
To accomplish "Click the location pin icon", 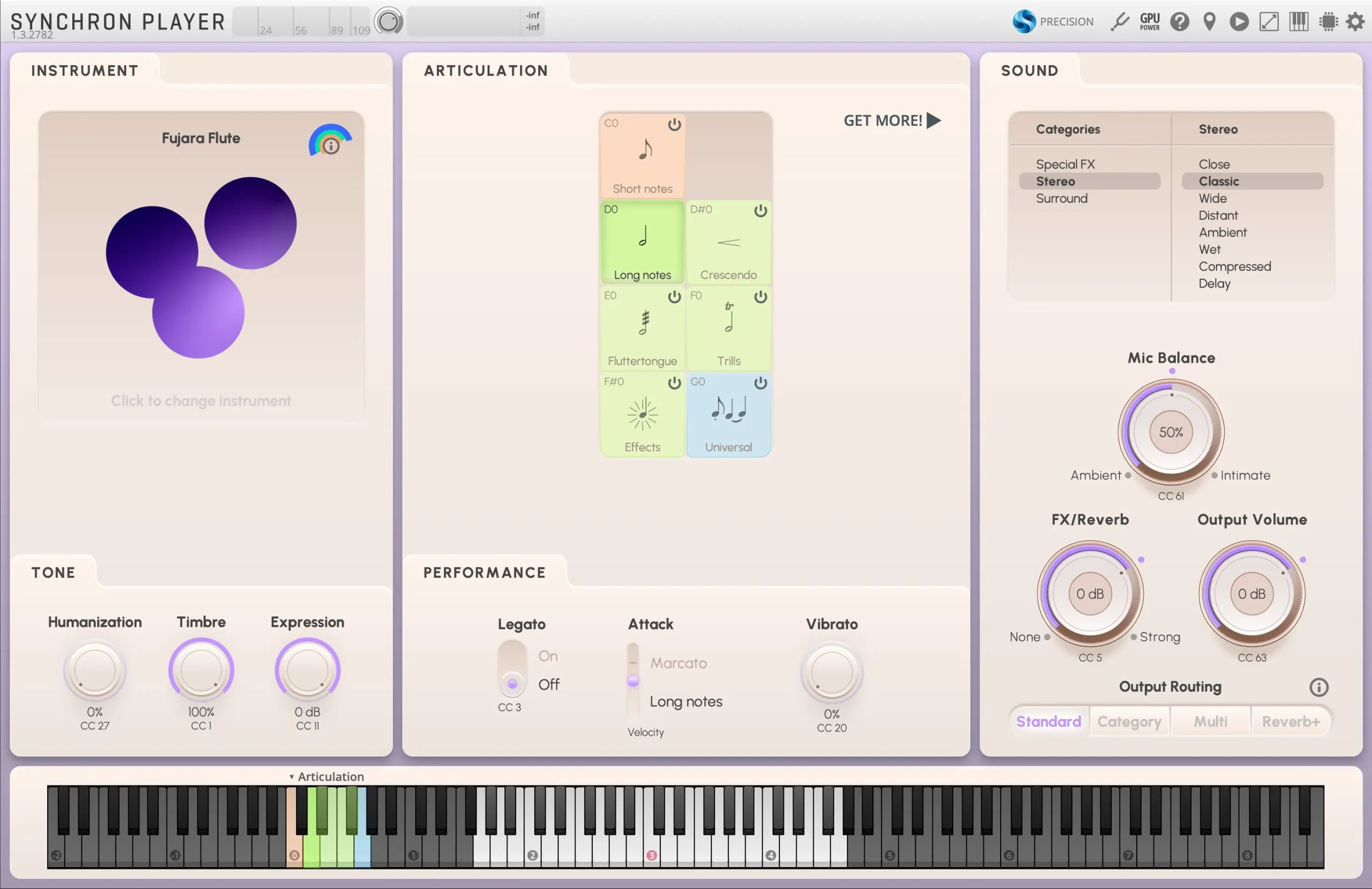I will (1210, 22).
